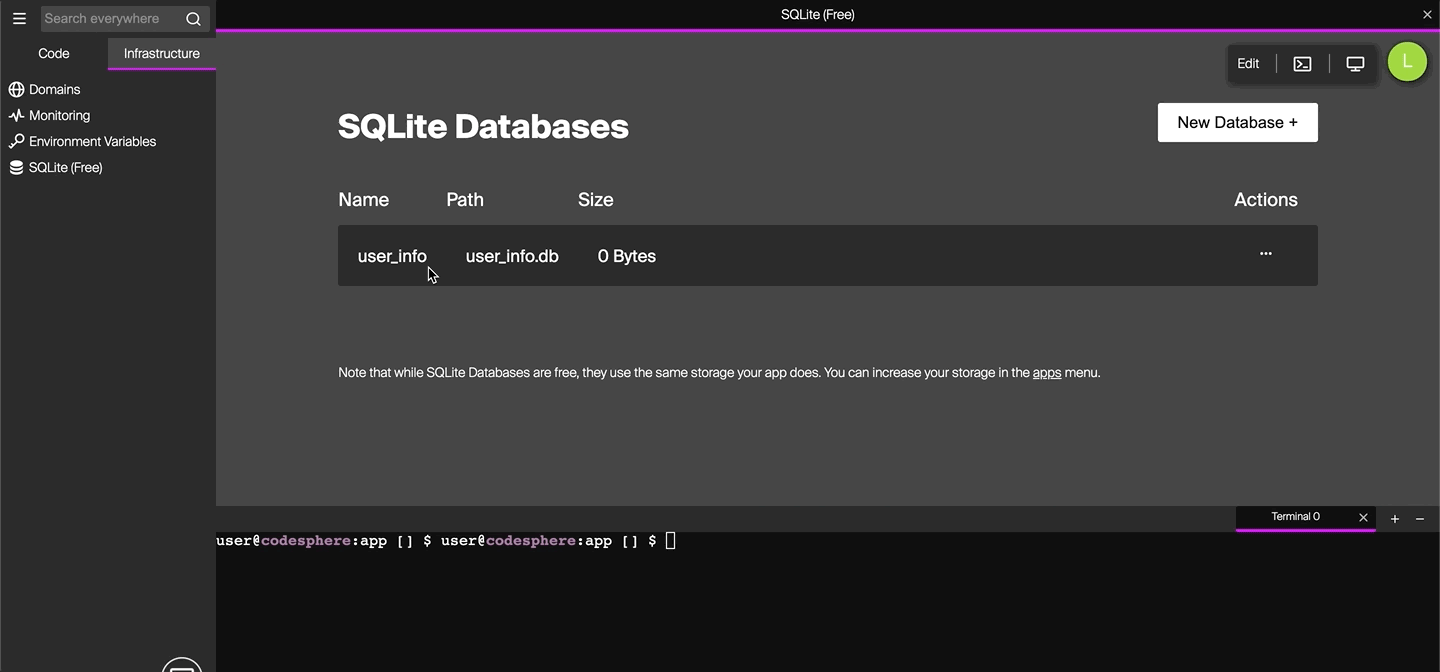Click the monitor preview icon
1440x672 pixels.
tap(1355, 64)
